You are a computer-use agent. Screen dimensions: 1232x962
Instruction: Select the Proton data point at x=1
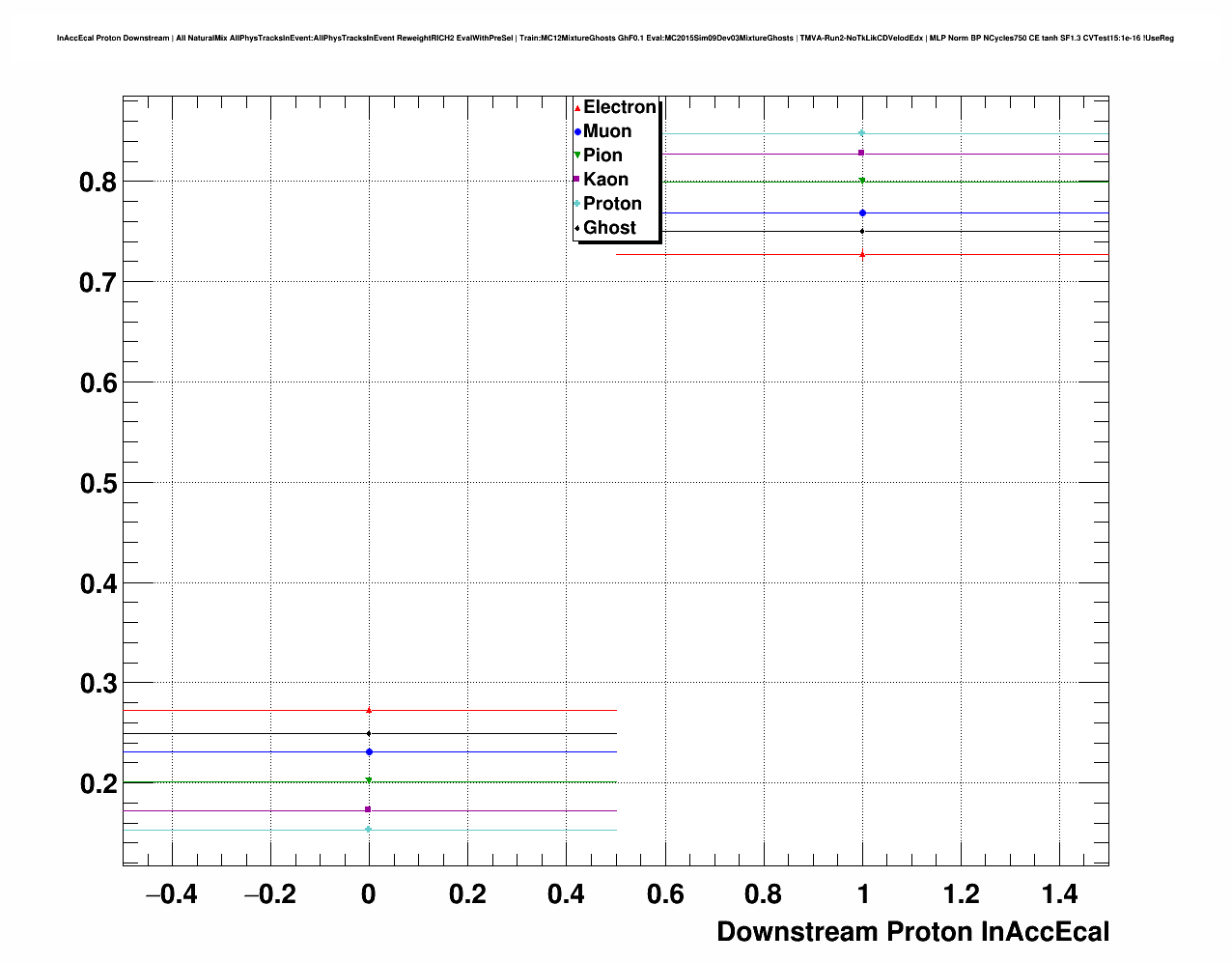coord(862,133)
